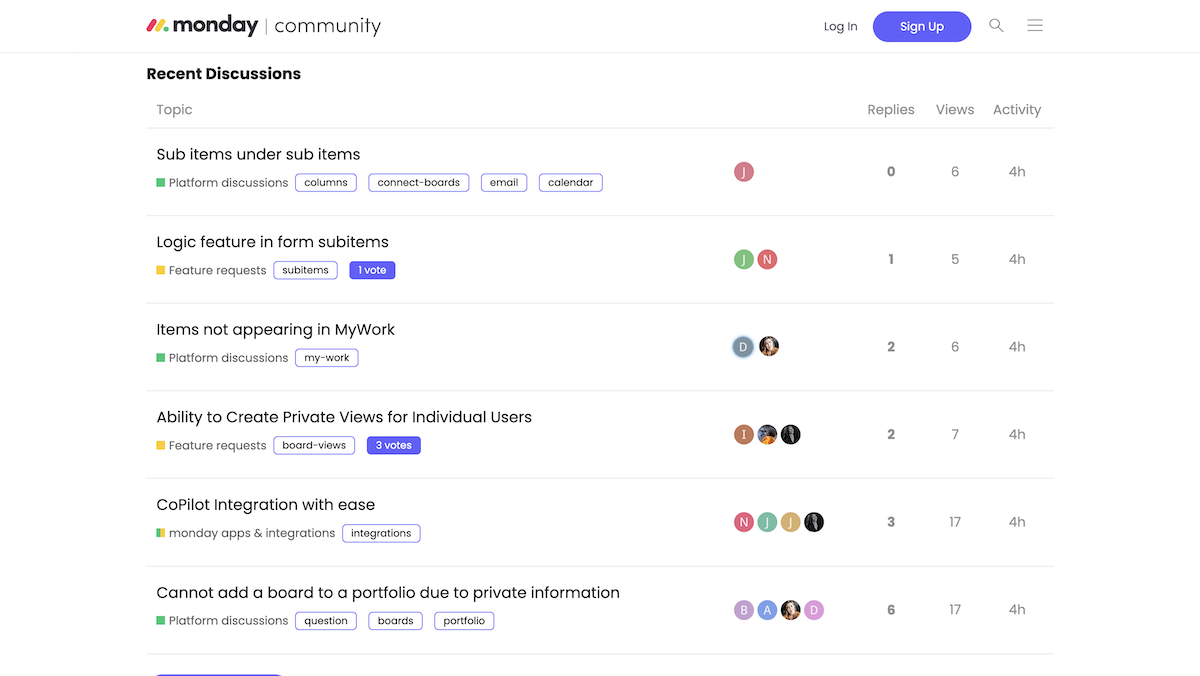Open the search icon in the header
This screenshot has width=1200, height=676.
click(996, 26)
